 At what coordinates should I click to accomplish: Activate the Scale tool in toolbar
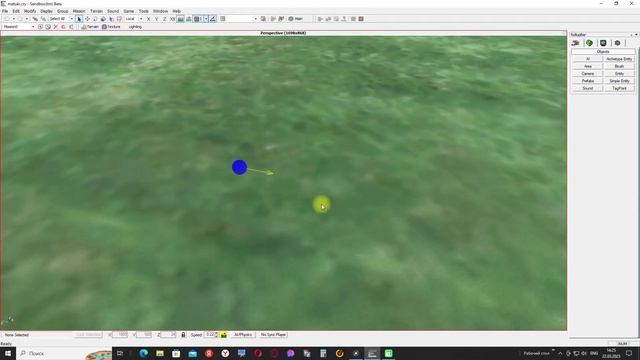click(x=103, y=19)
